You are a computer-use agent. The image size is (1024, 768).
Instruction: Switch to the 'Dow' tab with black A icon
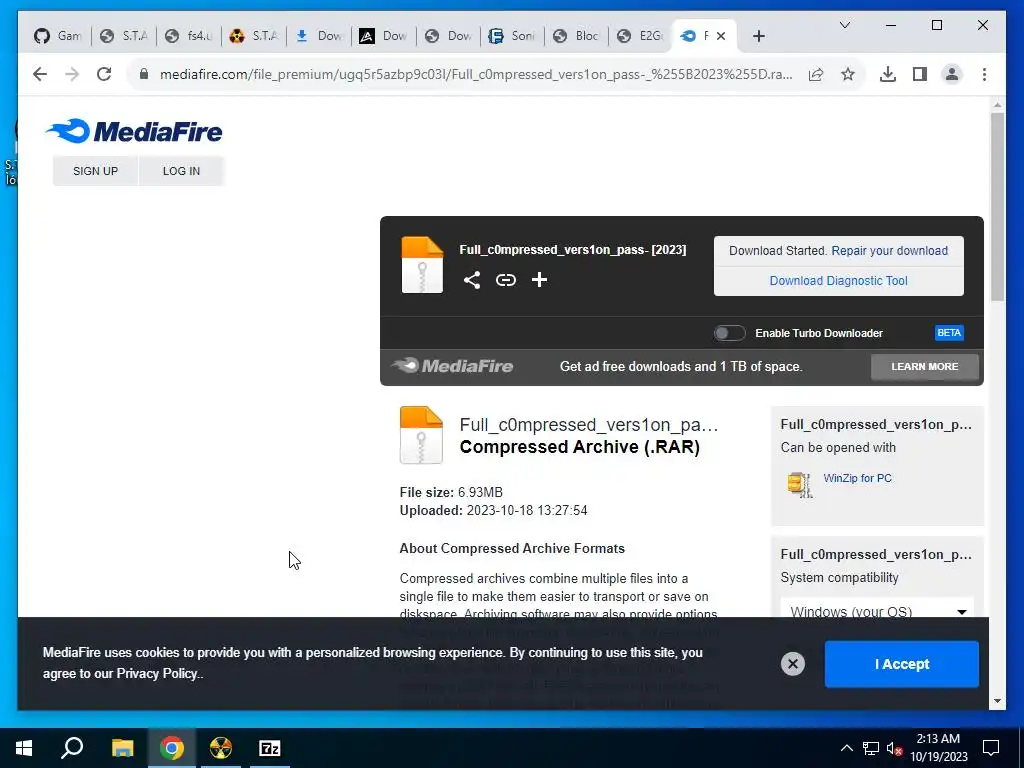[x=383, y=36]
